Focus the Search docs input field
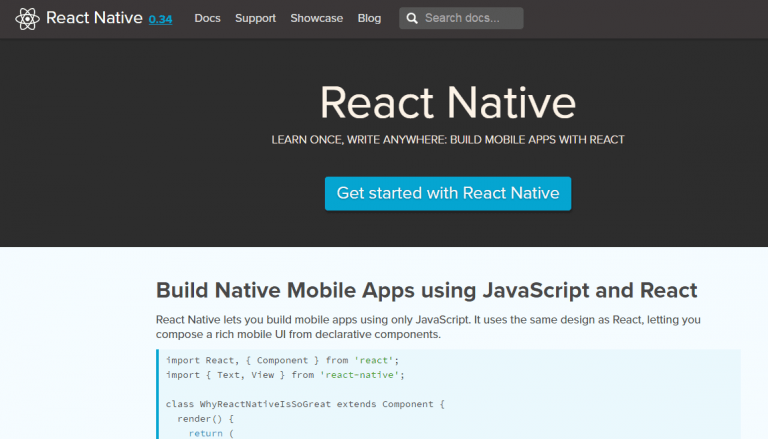Screen dimensions: 768x439 tap(461, 18)
